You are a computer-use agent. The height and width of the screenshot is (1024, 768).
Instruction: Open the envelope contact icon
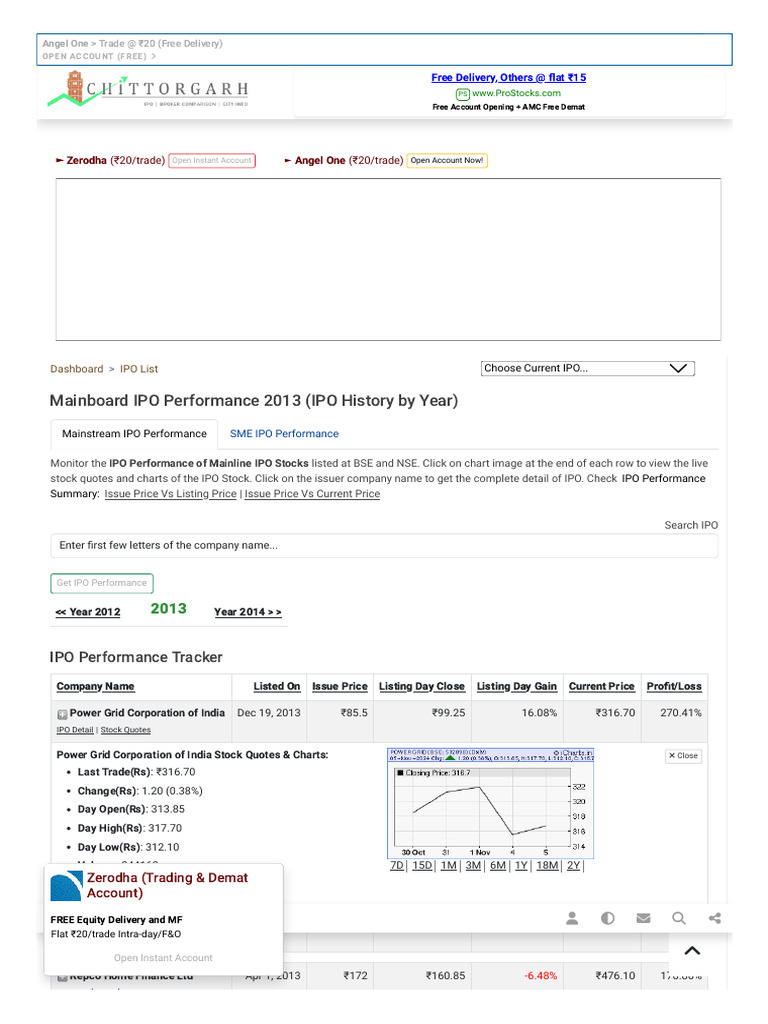click(x=643, y=918)
